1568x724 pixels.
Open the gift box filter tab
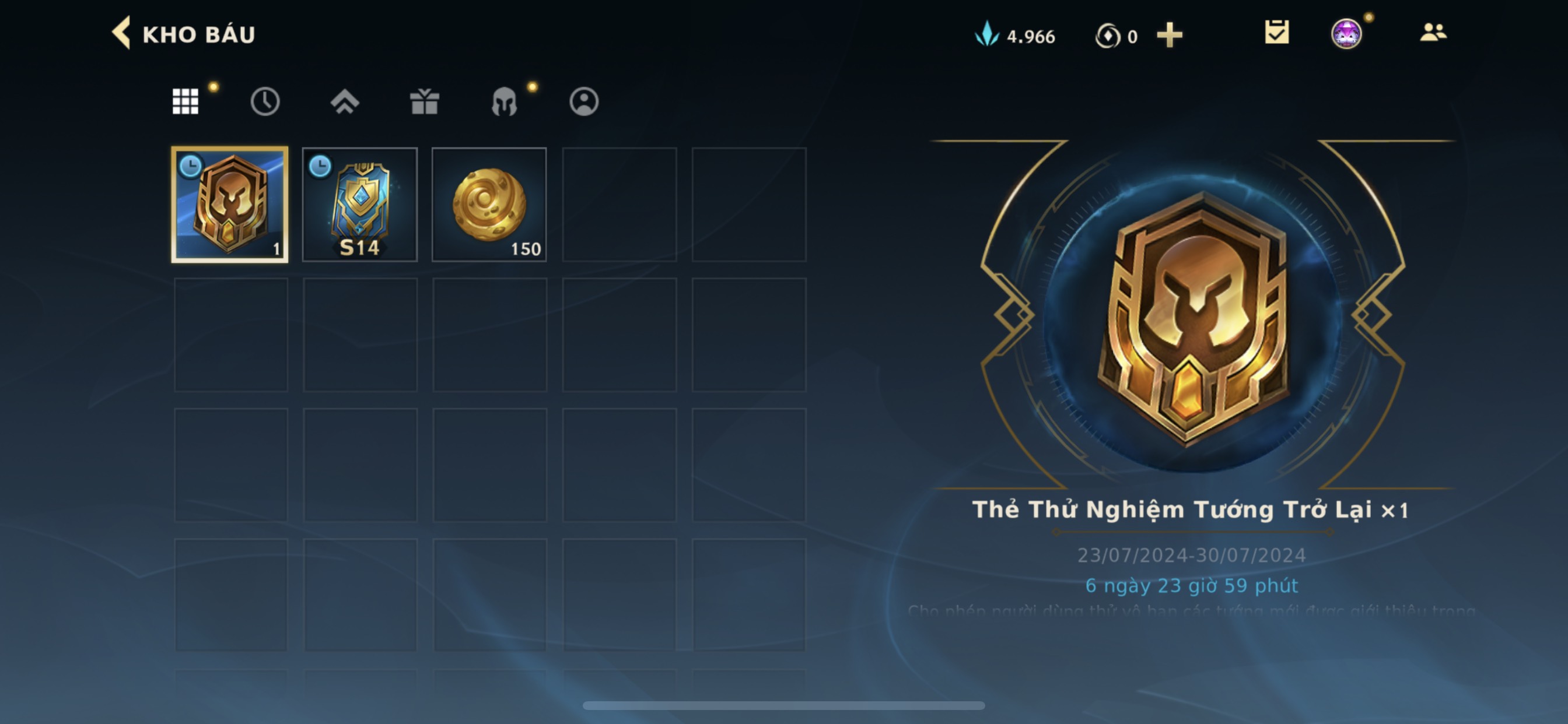(424, 101)
